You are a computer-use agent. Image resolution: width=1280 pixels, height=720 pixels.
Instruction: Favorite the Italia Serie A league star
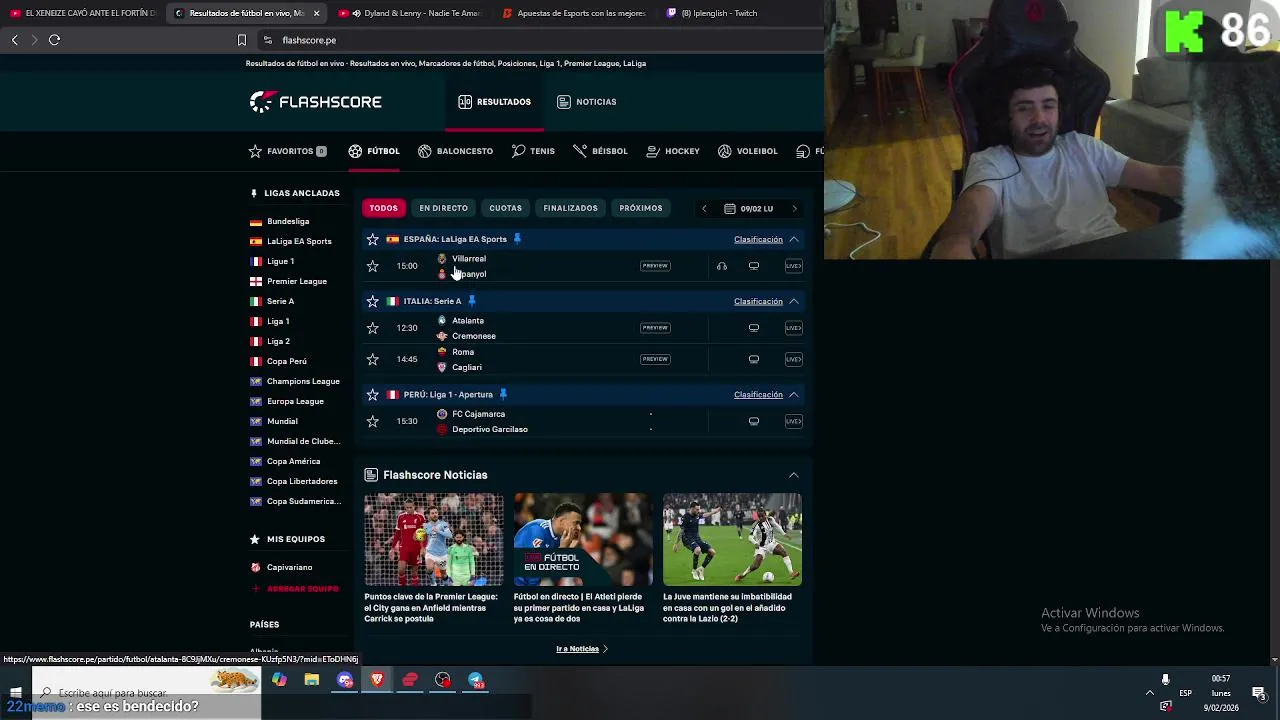point(373,301)
